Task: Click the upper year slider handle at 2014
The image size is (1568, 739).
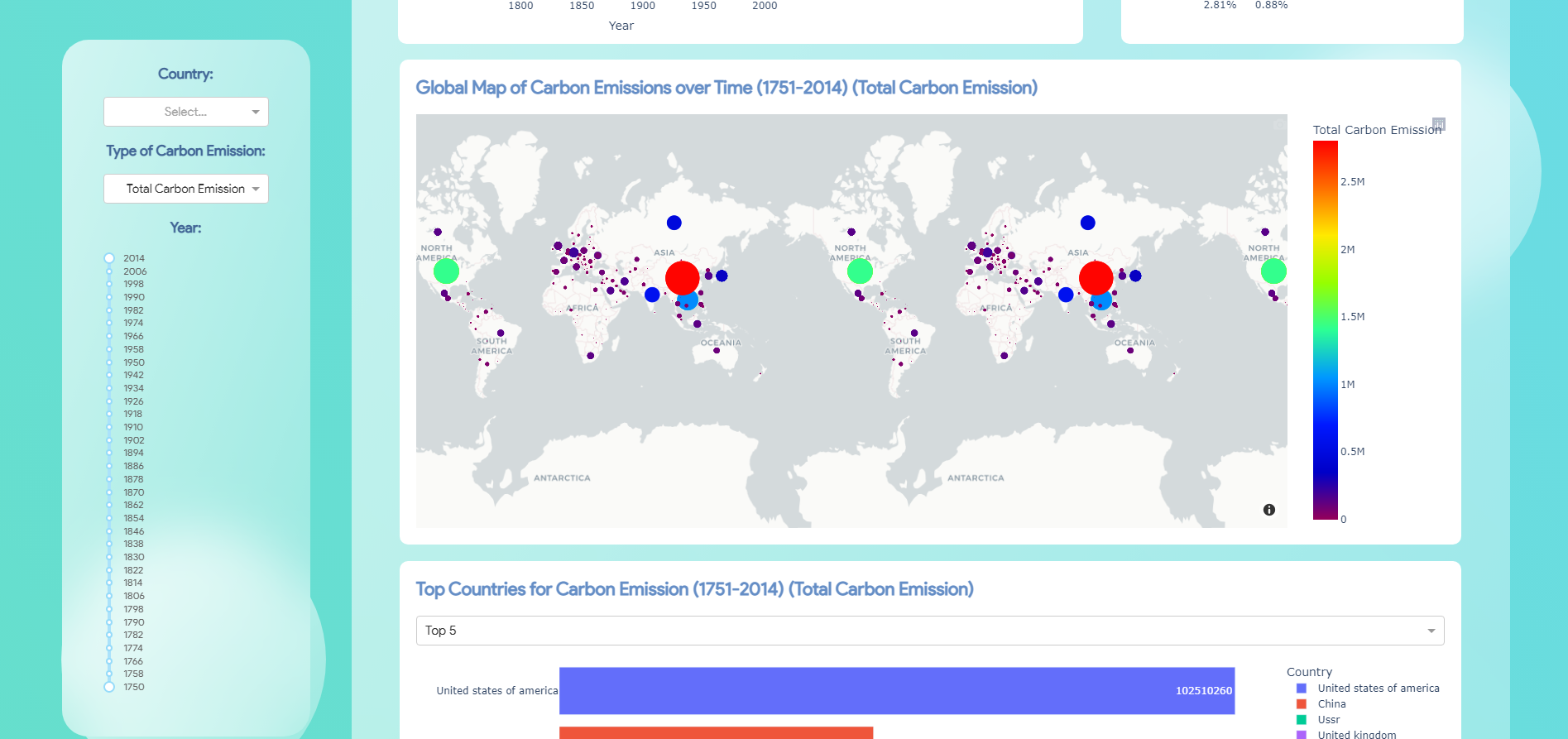Action: 109,258
